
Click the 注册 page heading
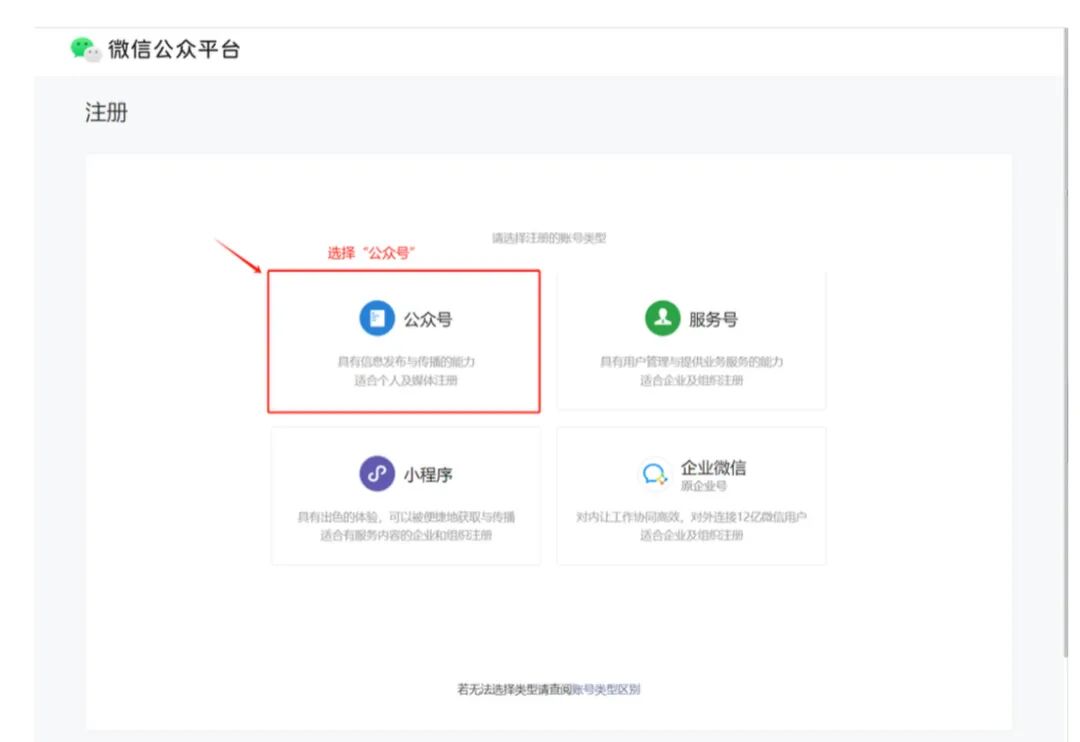106,112
